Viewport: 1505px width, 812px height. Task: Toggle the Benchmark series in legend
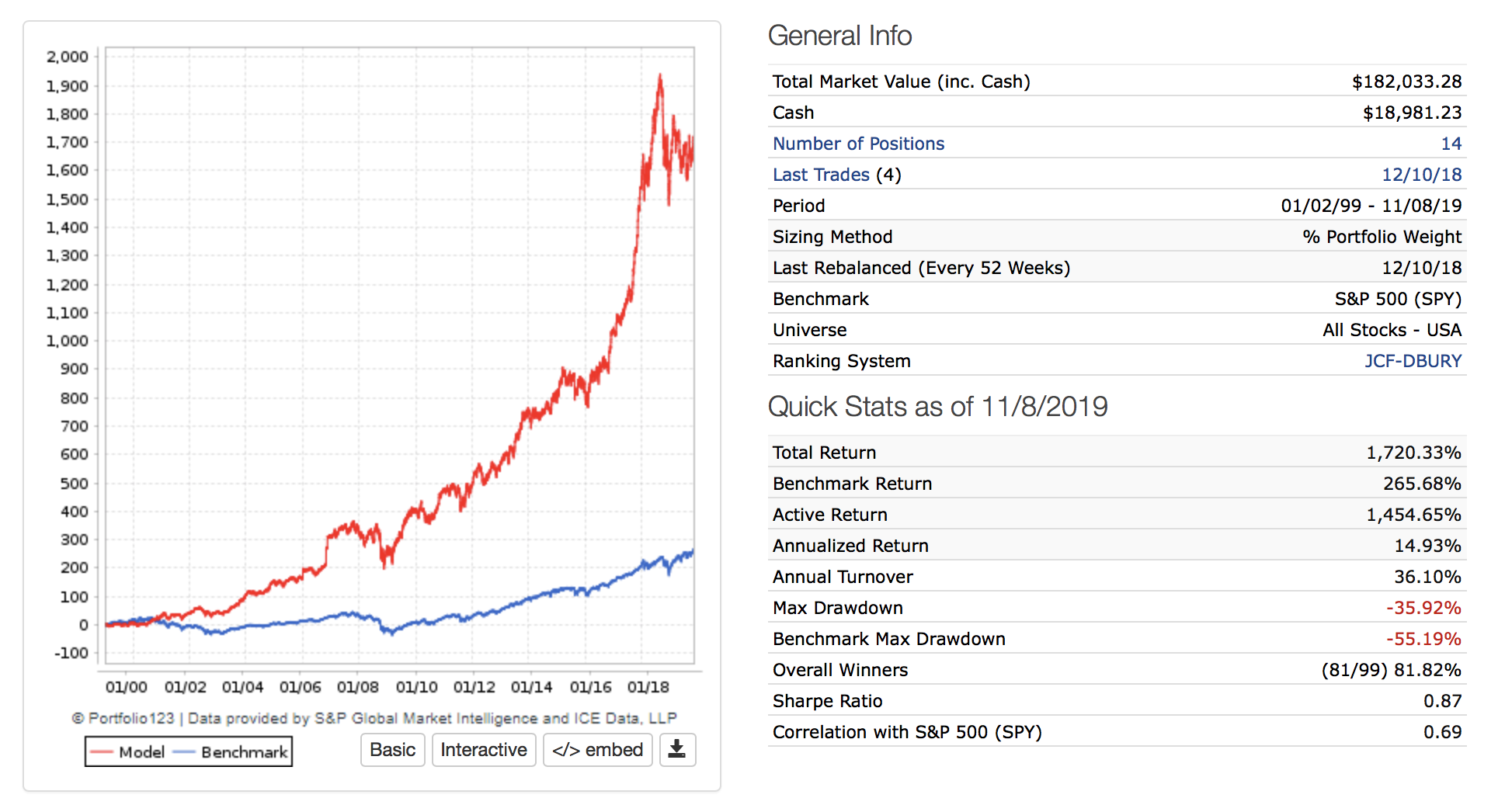[x=244, y=752]
